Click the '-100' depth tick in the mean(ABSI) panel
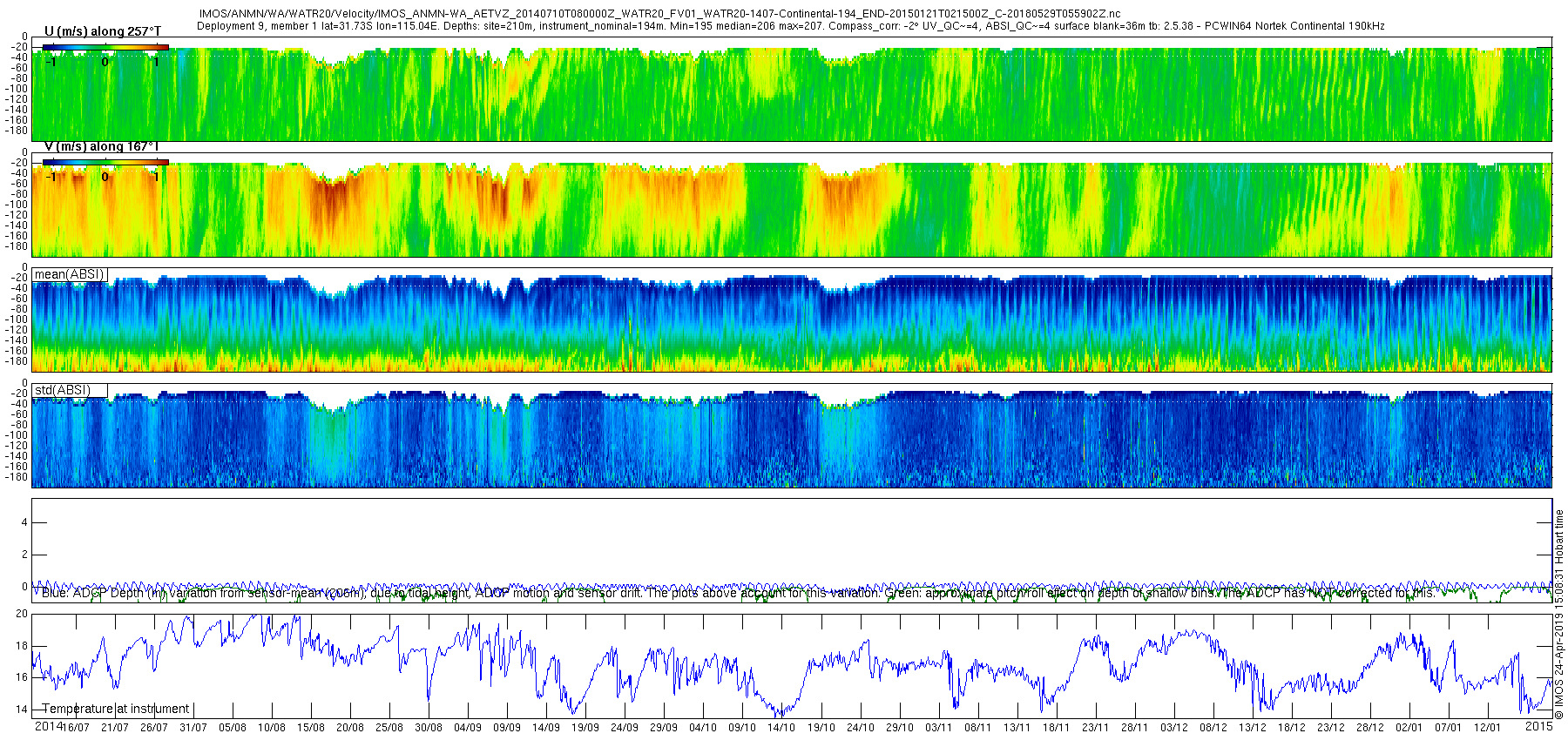 [17, 320]
